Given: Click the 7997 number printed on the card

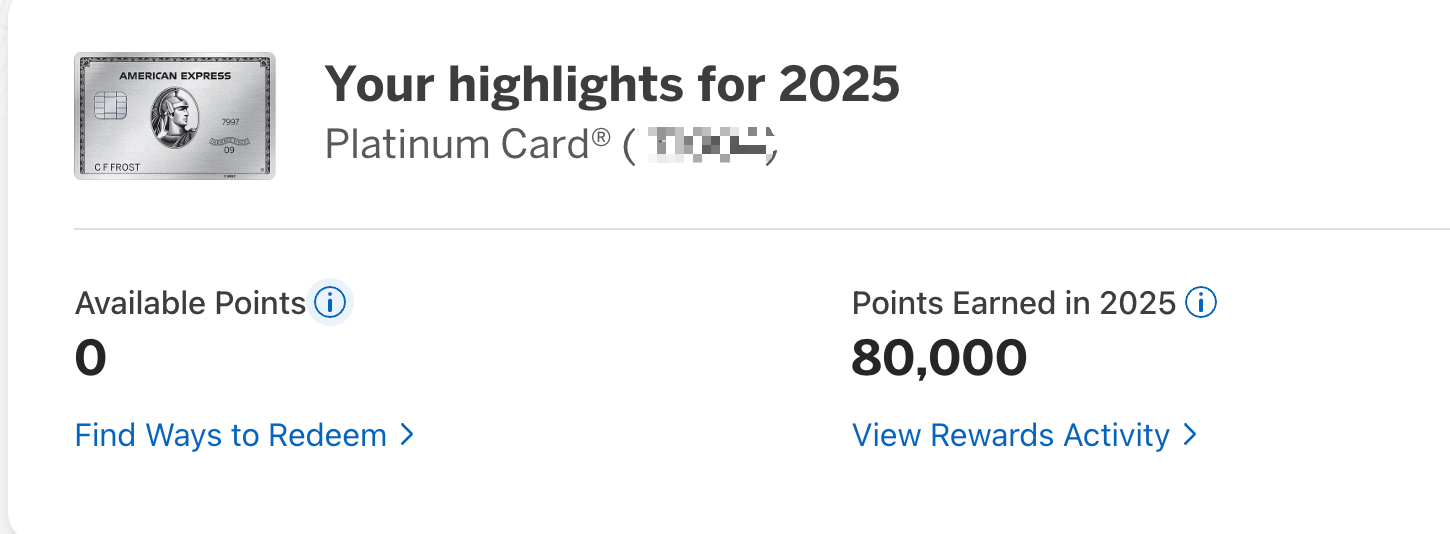Looking at the screenshot, I should [x=231, y=122].
